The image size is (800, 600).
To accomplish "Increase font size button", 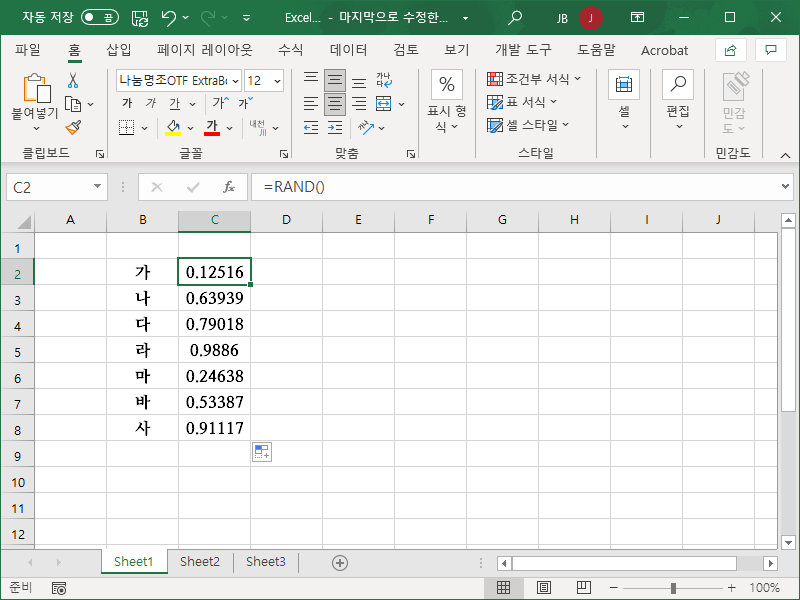I will click(221, 103).
